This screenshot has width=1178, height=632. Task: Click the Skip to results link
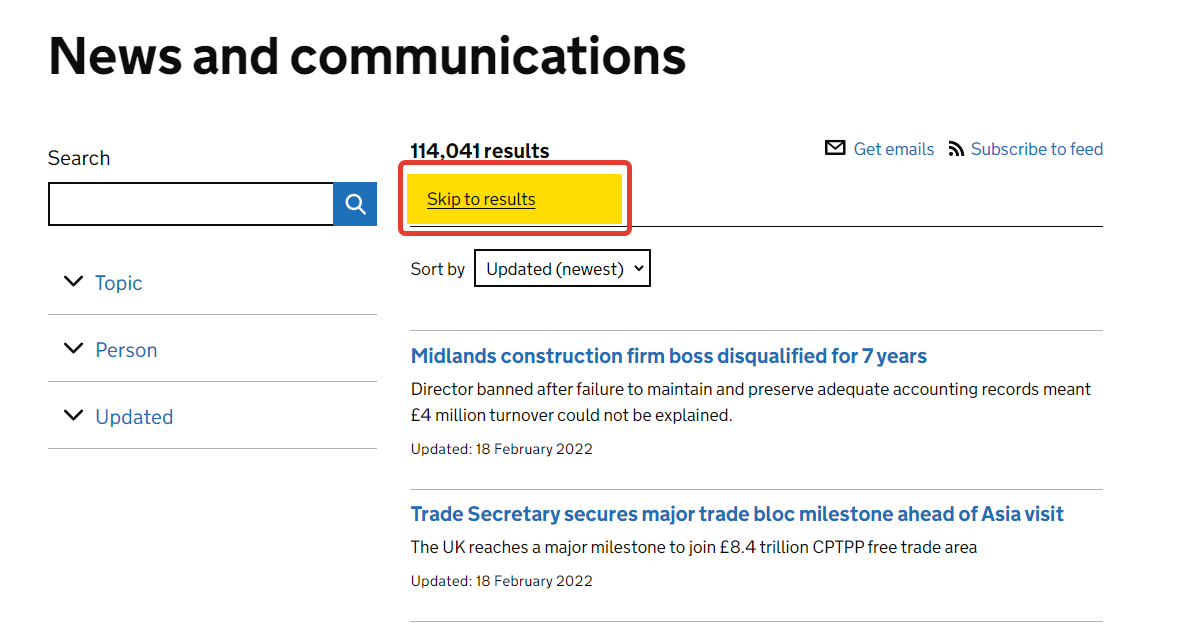click(x=481, y=199)
